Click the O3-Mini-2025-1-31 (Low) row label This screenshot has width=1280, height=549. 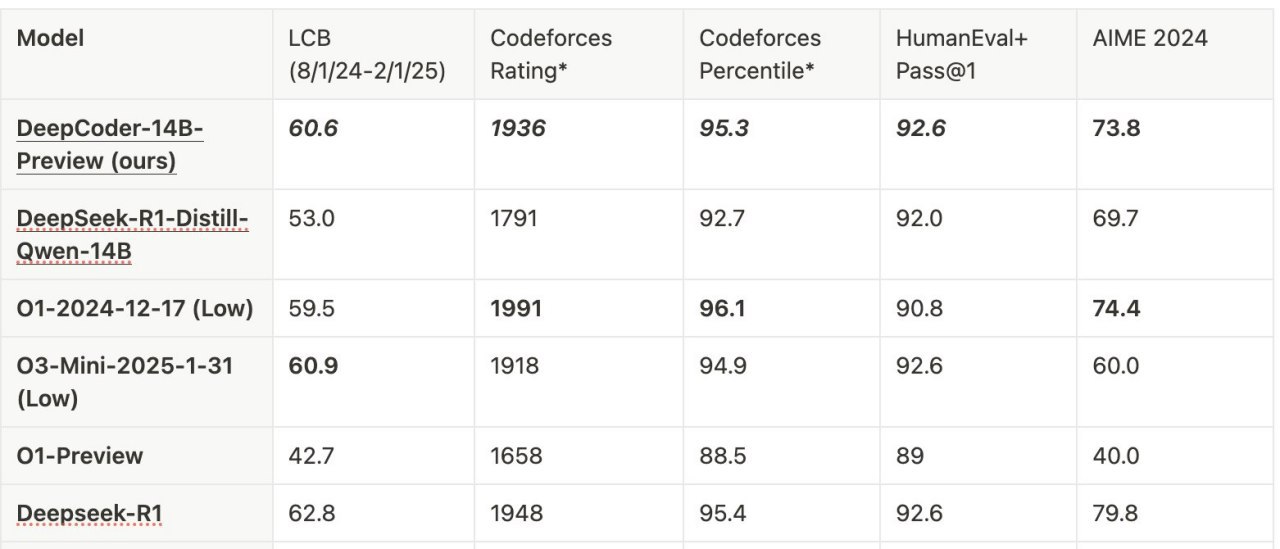(x=124, y=381)
